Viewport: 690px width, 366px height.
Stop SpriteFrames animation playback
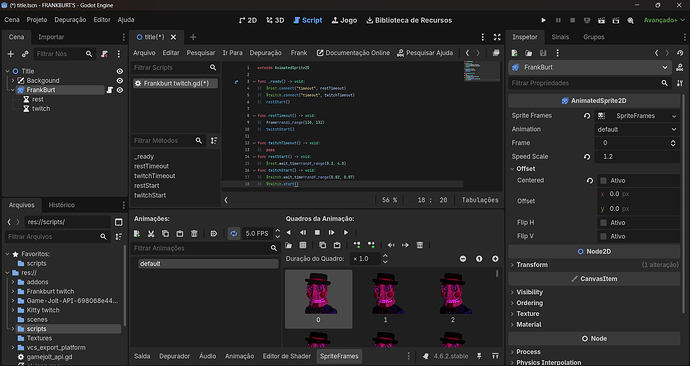[317, 232]
